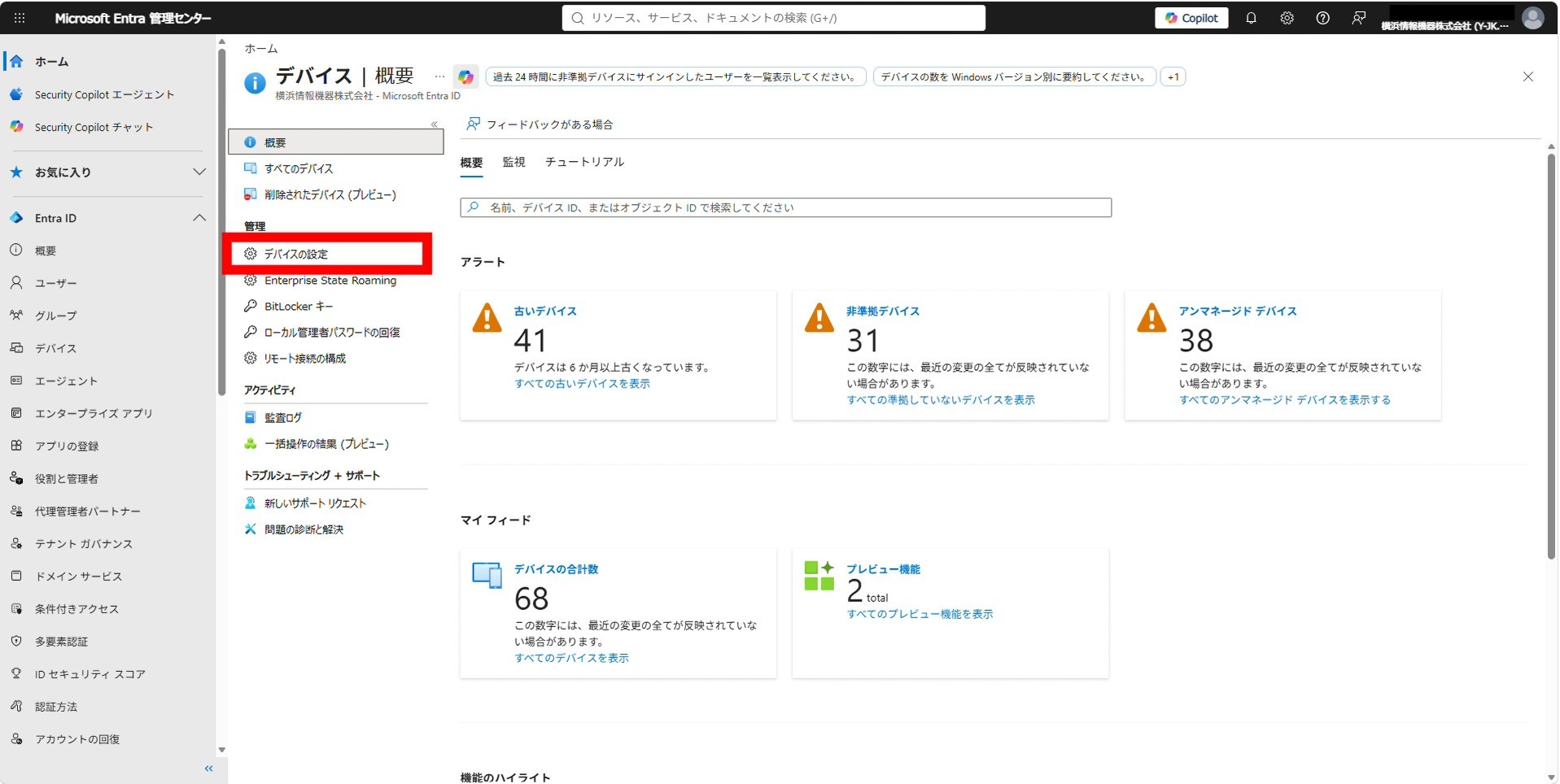The width and height of the screenshot is (1560, 784).
Task: Click すべてのプレビュー機能を表示 link
Action: tap(920, 614)
